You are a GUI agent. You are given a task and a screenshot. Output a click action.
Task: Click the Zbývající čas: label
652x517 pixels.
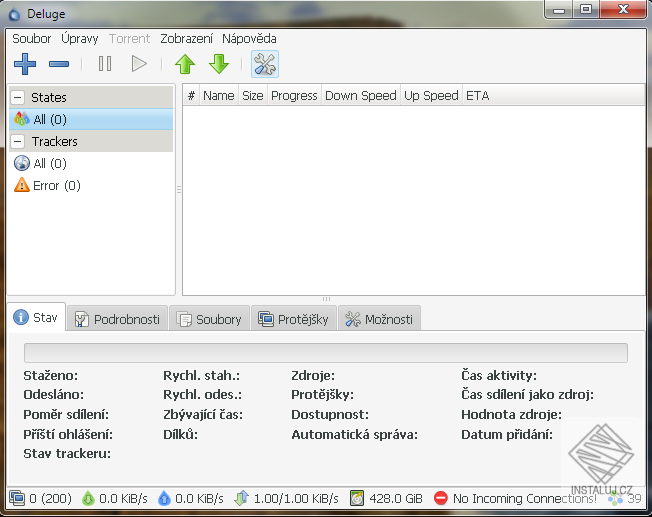tap(203, 414)
